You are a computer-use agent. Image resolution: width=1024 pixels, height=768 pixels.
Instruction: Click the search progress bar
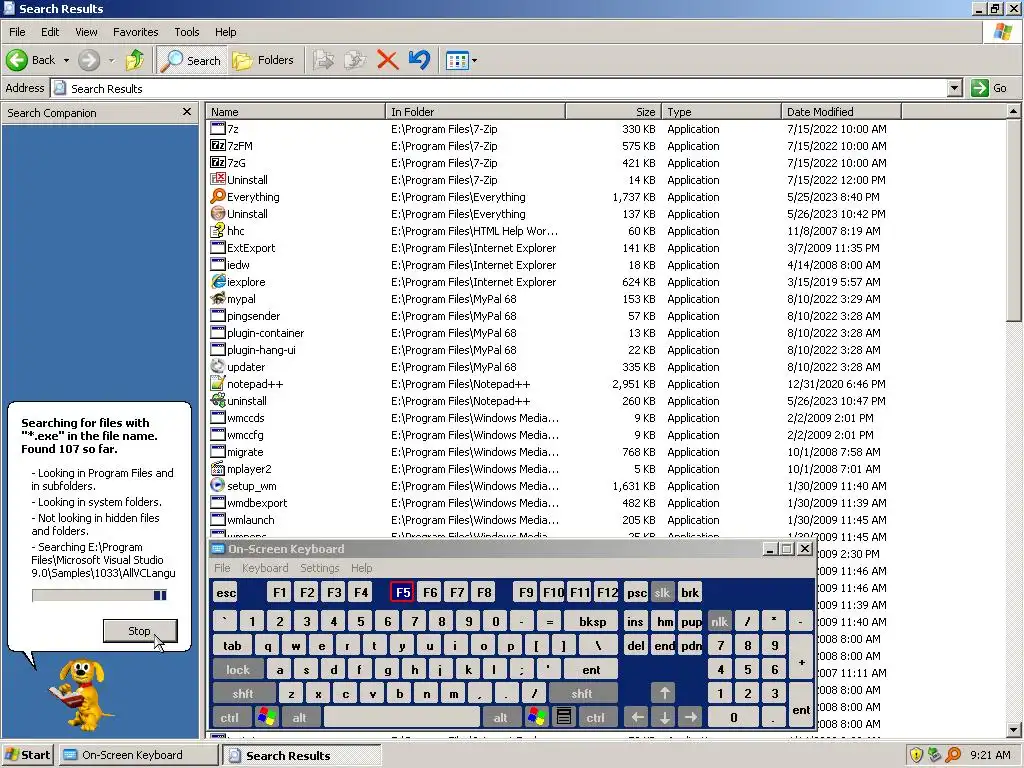pyautogui.click(x=99, y=595)
